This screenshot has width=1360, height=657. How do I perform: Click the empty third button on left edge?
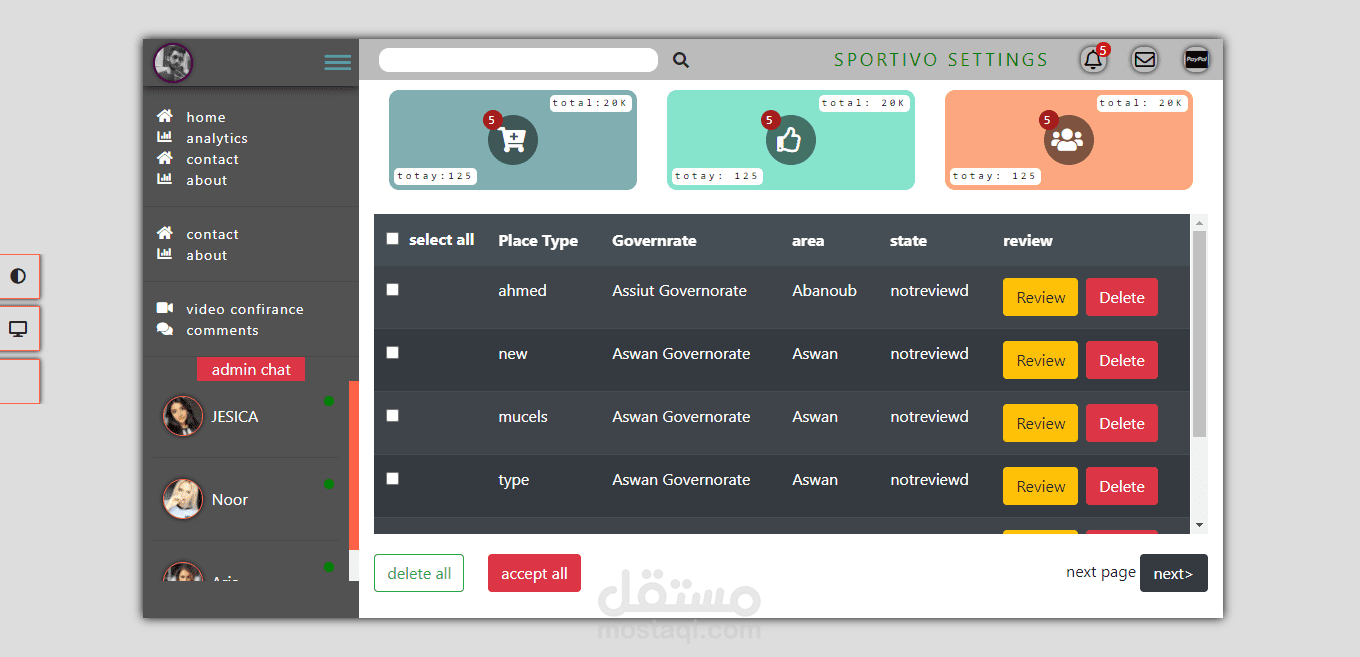coord(18,382)
